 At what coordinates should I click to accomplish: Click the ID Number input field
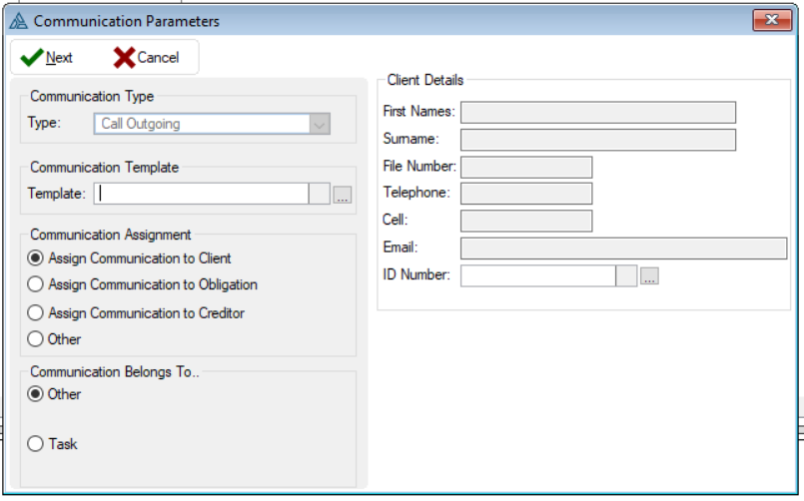tap(538, 276)
